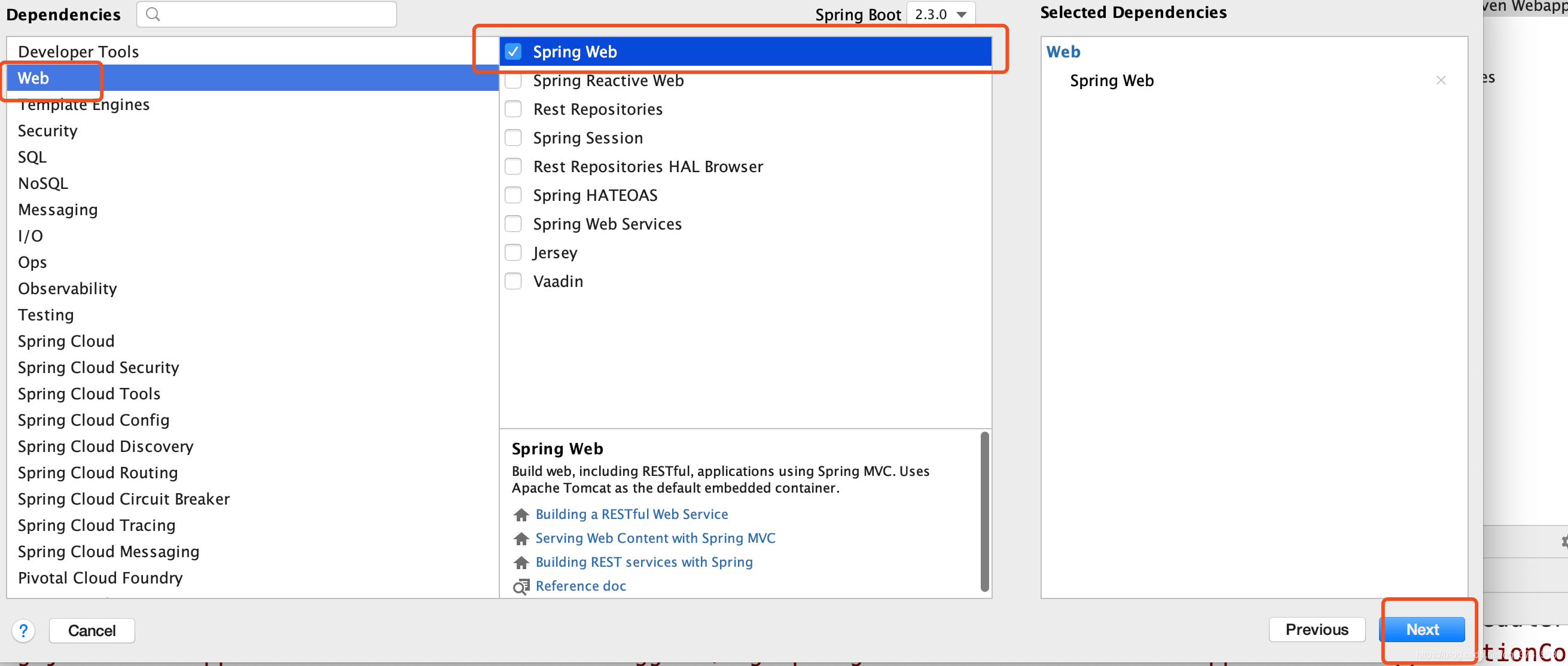Uncheck the Spring Web checkbox

(513, 52)
